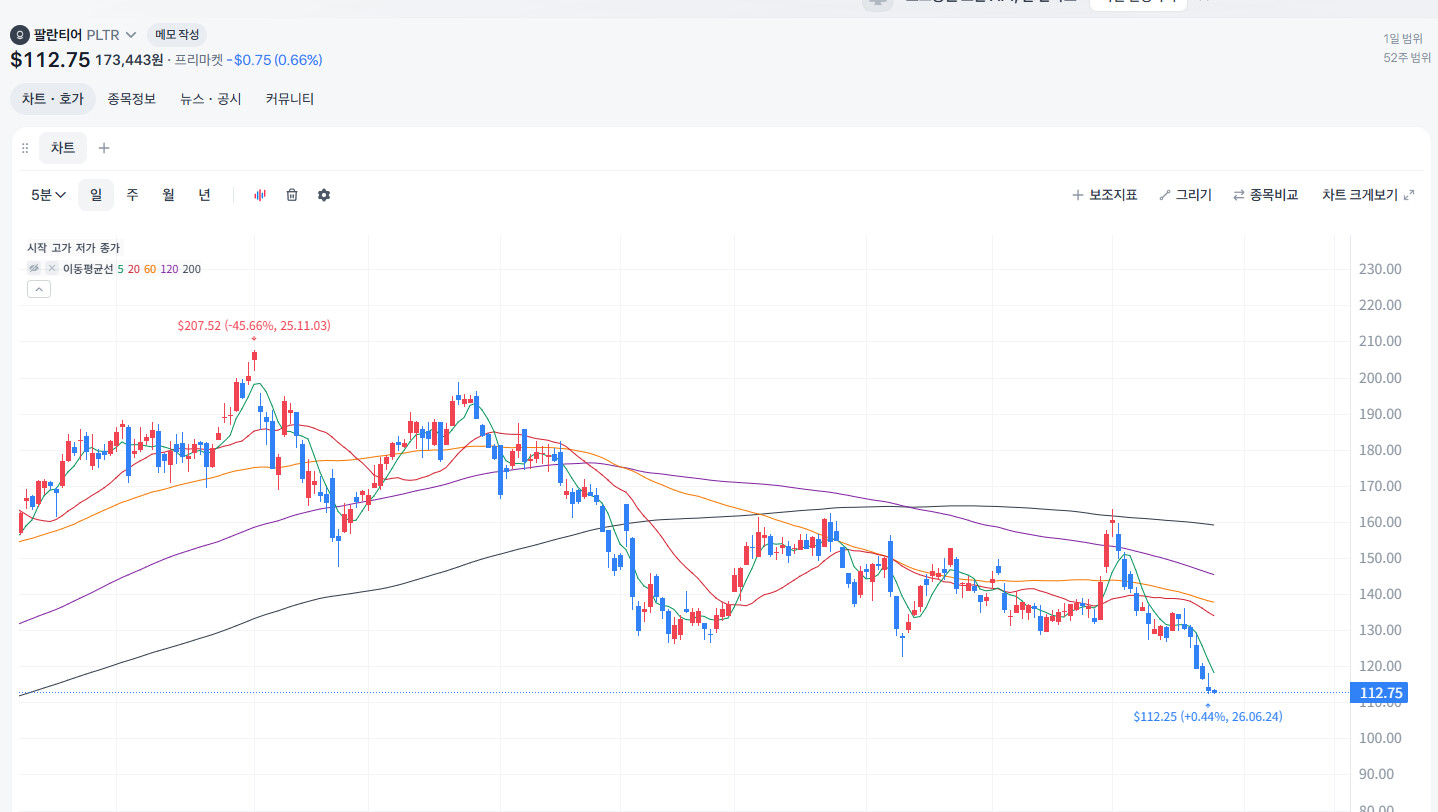Click the 112.75 current price label
Image resolution: width=1438 pixels, height=812 pixels.
[x=1379, y=693]
